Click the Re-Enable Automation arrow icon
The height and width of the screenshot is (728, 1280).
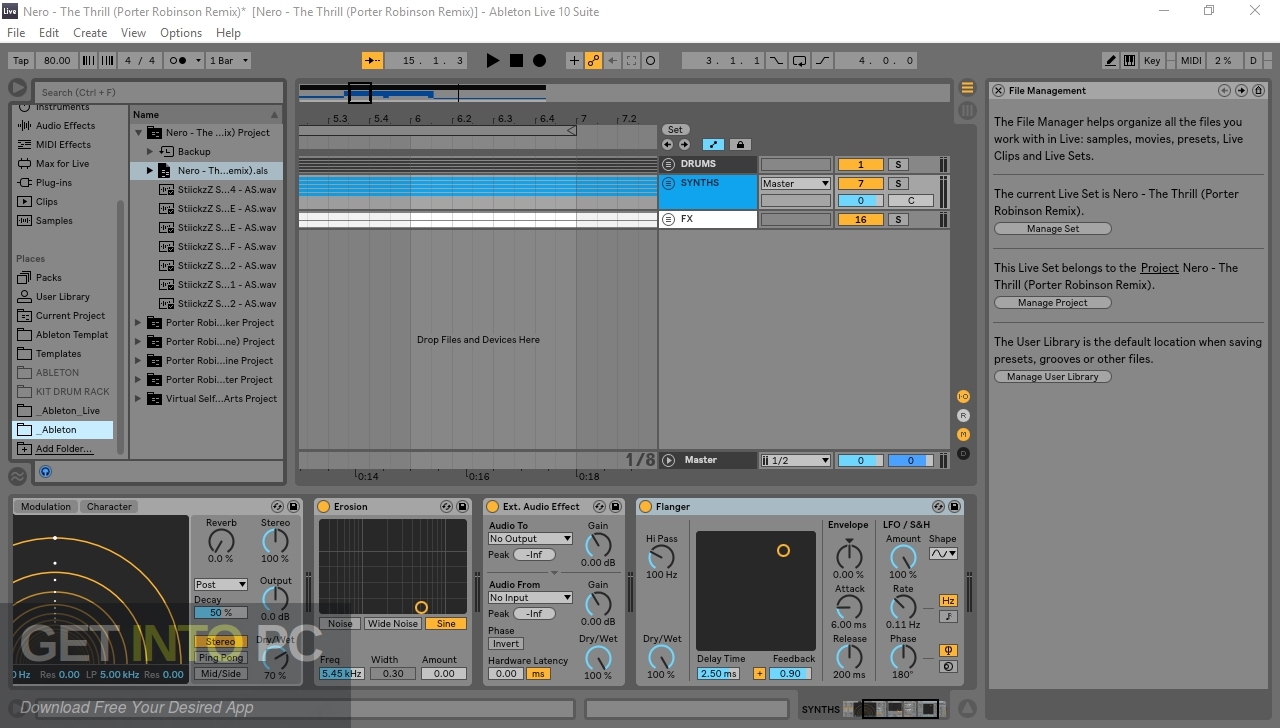(613, 61)
